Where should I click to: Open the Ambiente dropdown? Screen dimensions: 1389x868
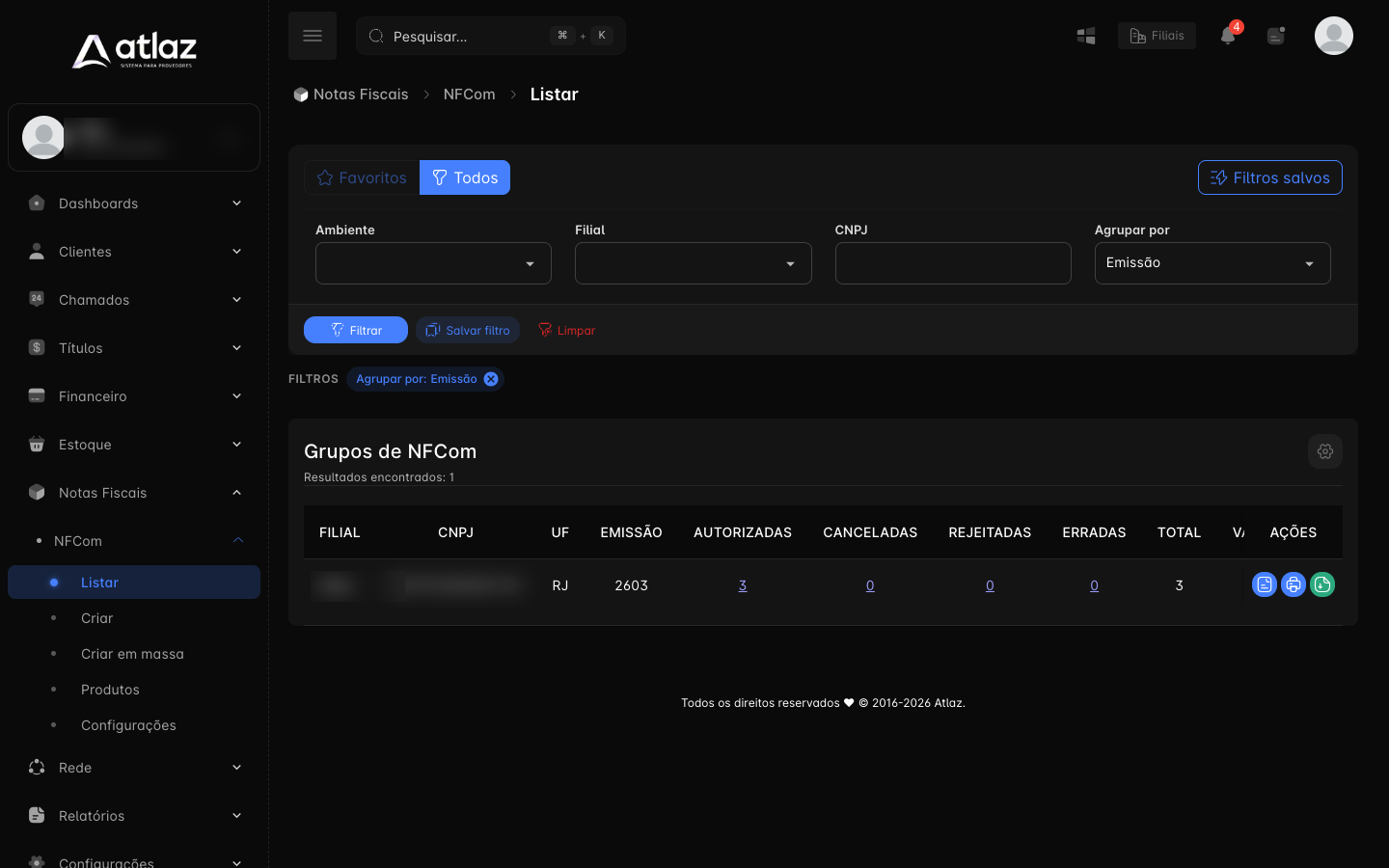(433, 263)
